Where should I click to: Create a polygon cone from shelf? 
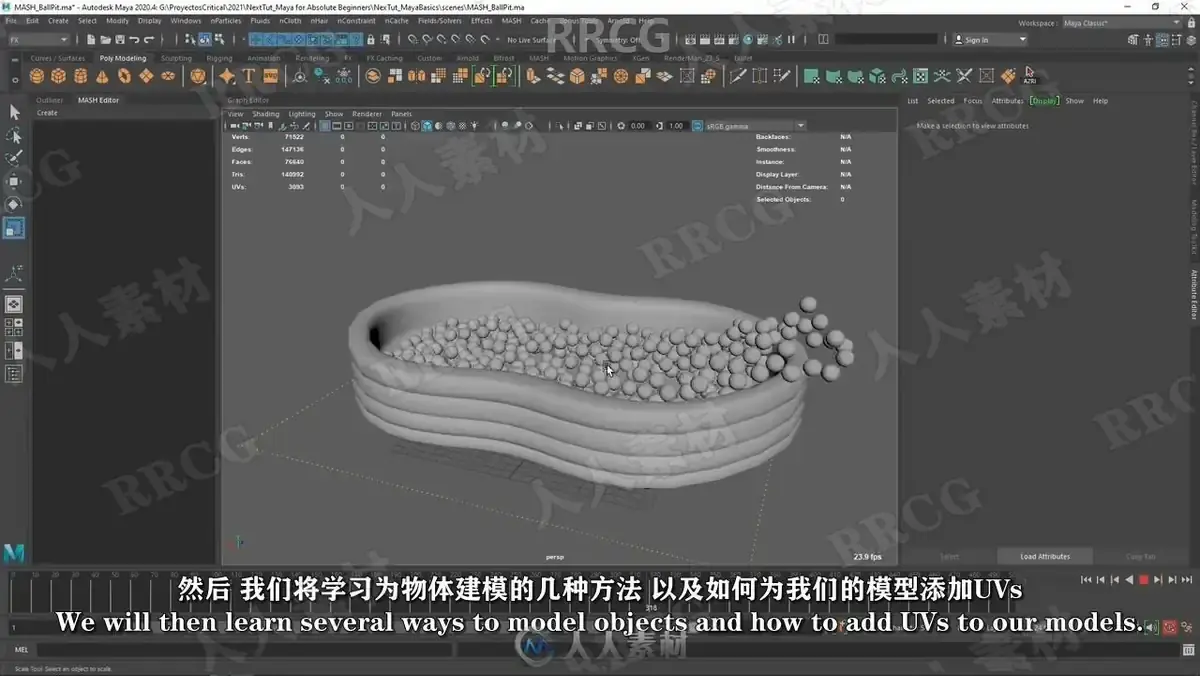point(102,76)
